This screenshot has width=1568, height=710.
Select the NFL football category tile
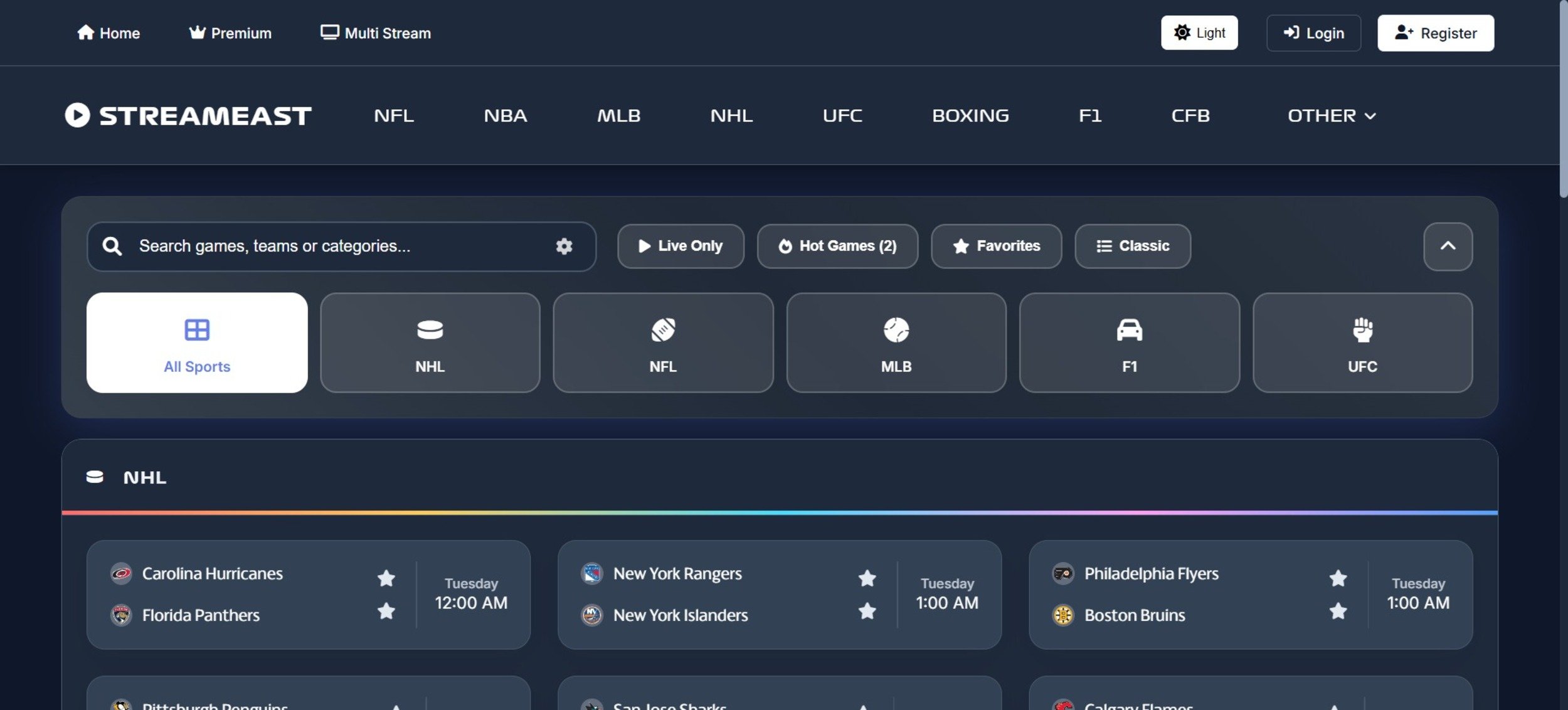pyautogui.click(x=663, y=342)
